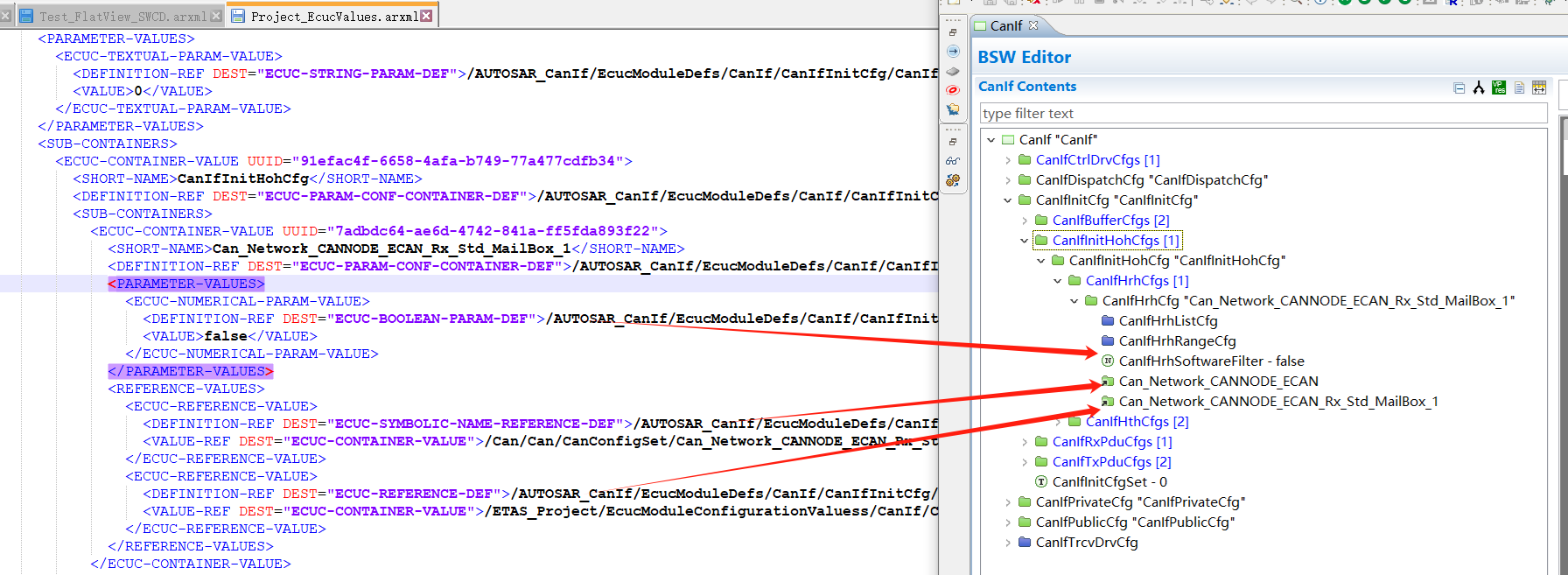1568x575 pixels.
Task: Click the type filter text field
Action: click(x=1263, y=113)
